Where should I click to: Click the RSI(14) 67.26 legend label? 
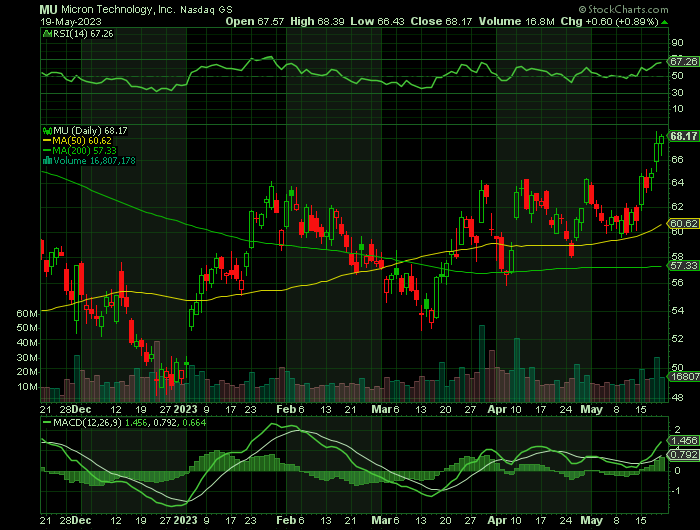point(83,34)
